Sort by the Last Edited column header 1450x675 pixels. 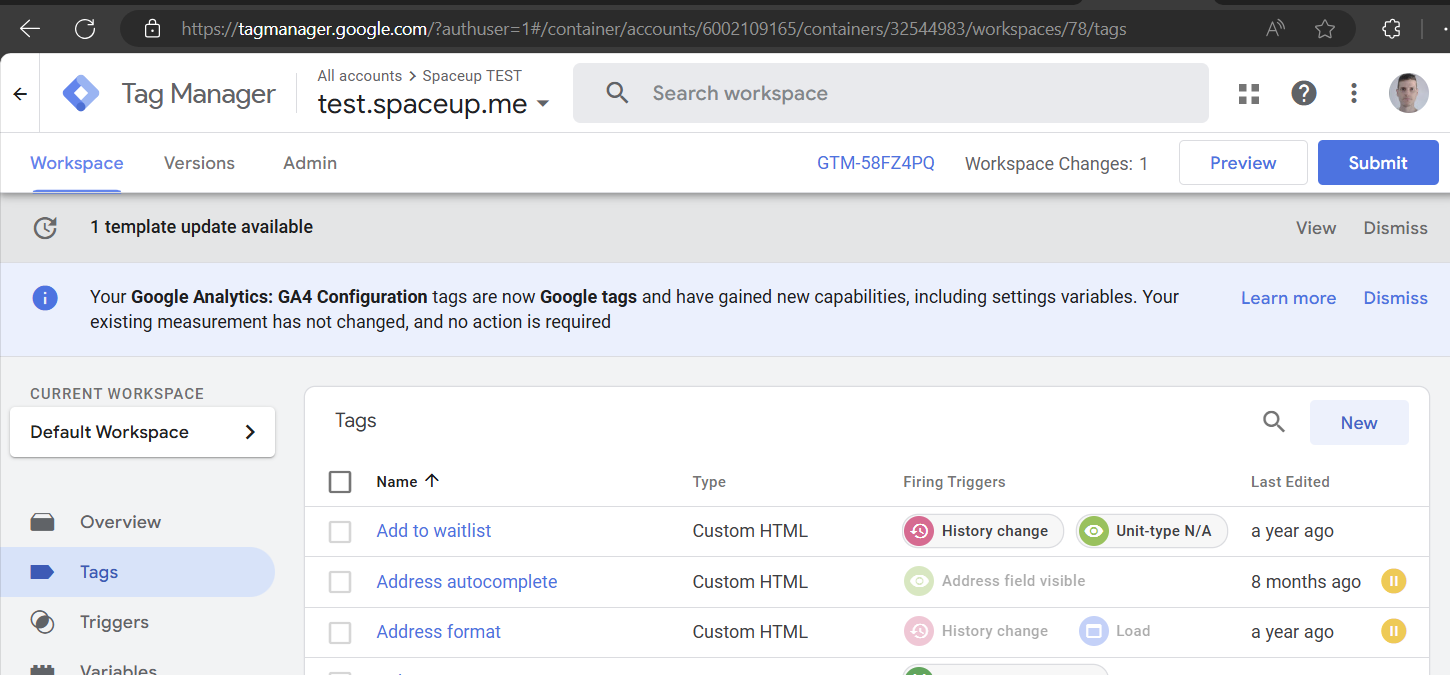(x=1290, y=482)
